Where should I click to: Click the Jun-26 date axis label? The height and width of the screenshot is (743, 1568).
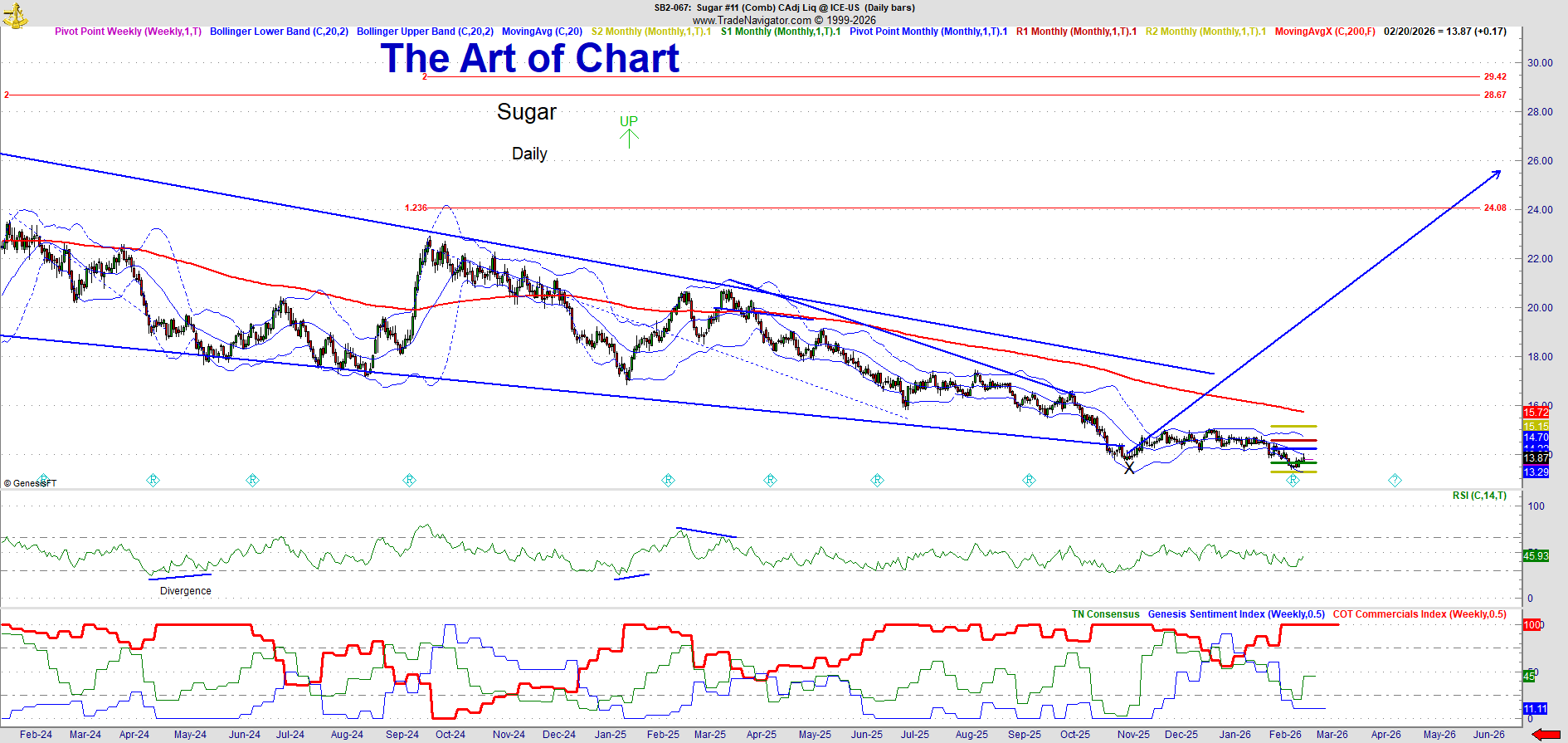coord(1488,735)
